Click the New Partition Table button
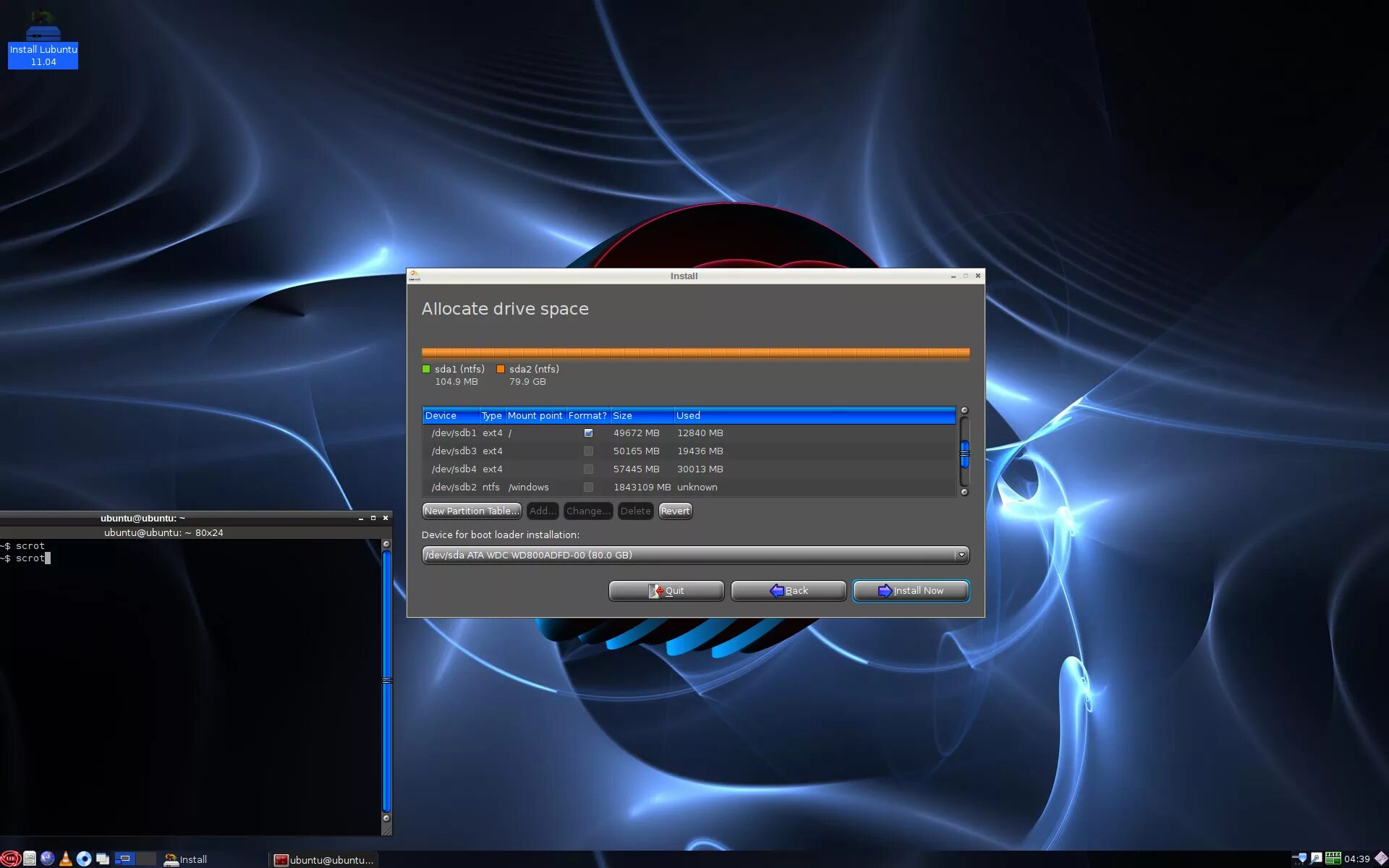 click(x=471, y=511)
